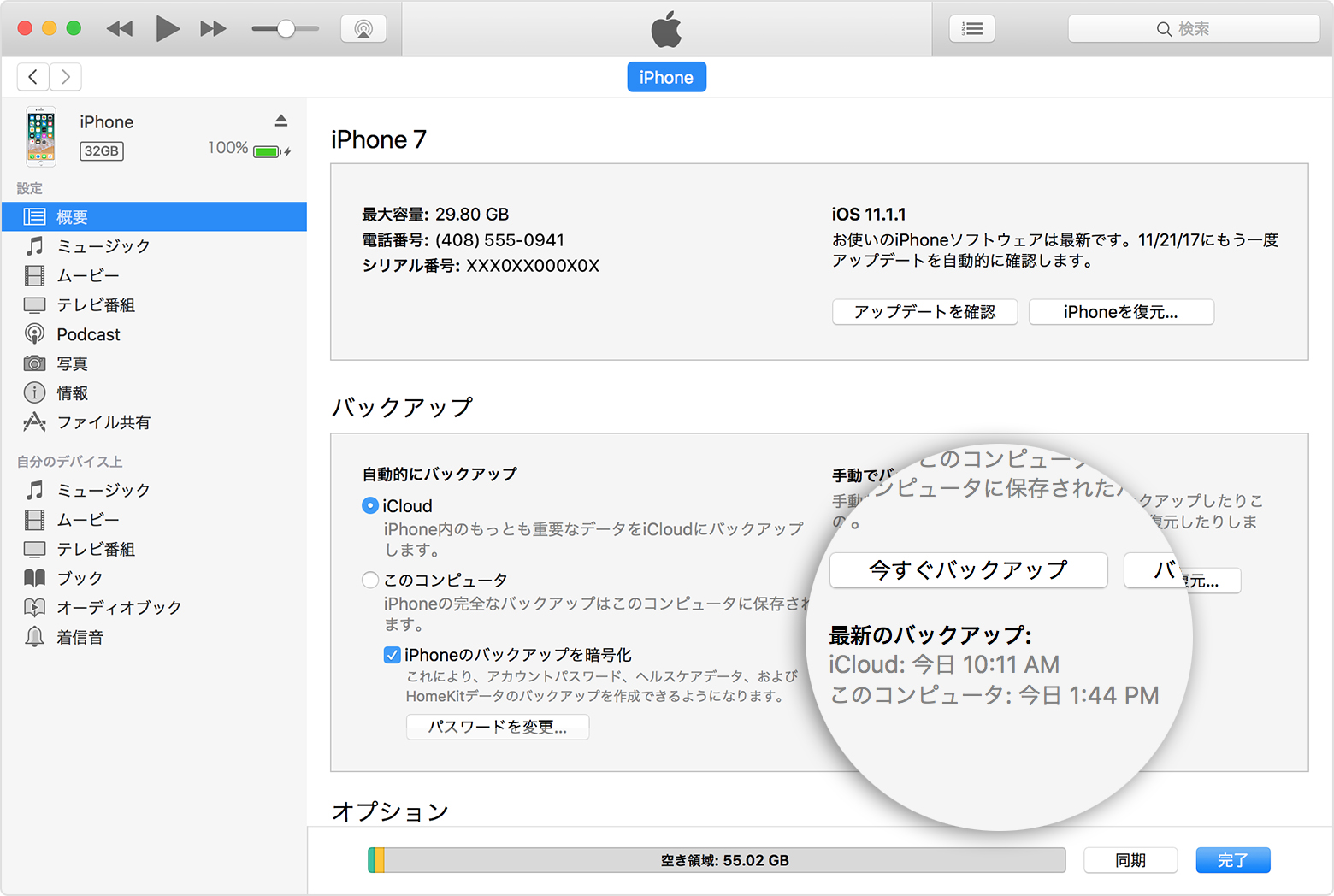This screenshot has height=896, width=1334.
Task: Click the Apple logo in the toolbar
Action: tap(666, 29)
